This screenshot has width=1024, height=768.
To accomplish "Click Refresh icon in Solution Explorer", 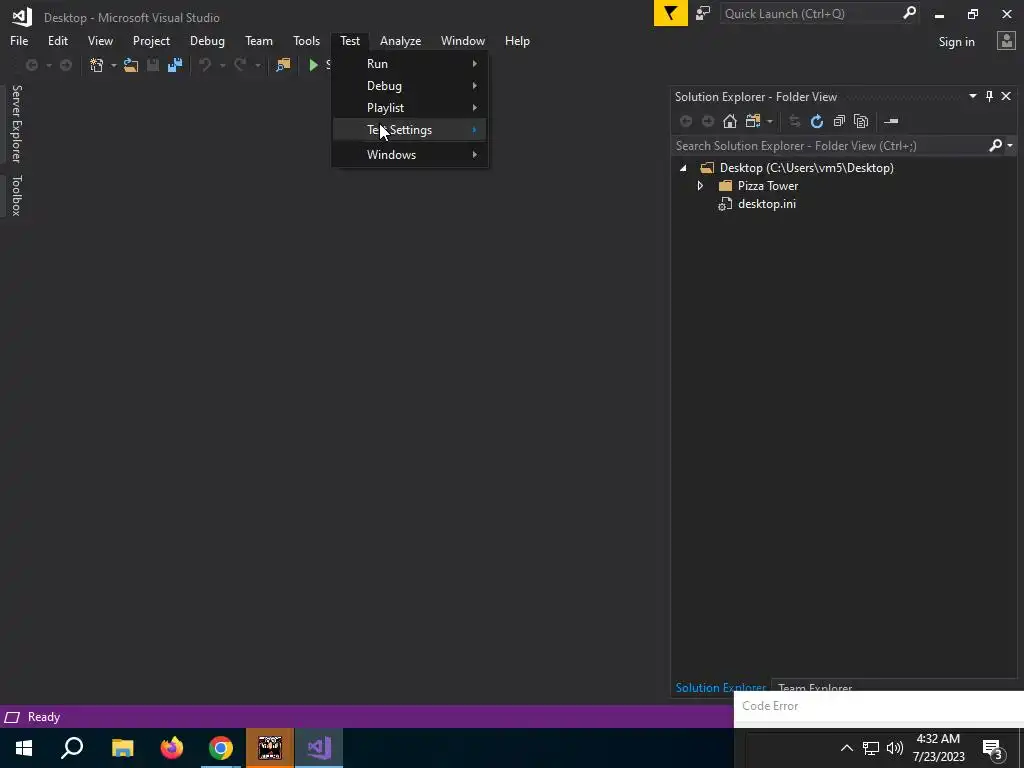I will pos(816,121).
